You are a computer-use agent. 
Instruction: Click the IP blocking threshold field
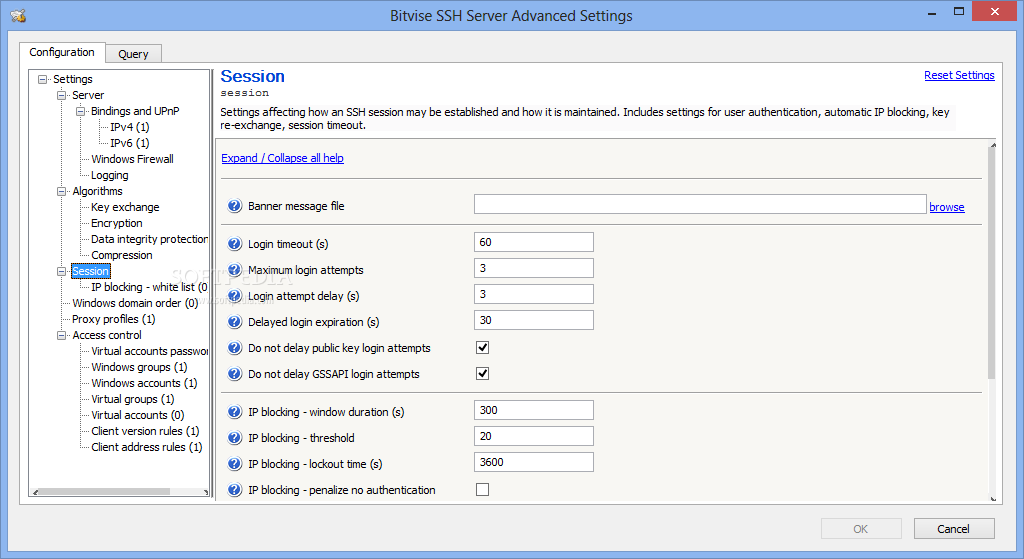[x=534, y=436]
